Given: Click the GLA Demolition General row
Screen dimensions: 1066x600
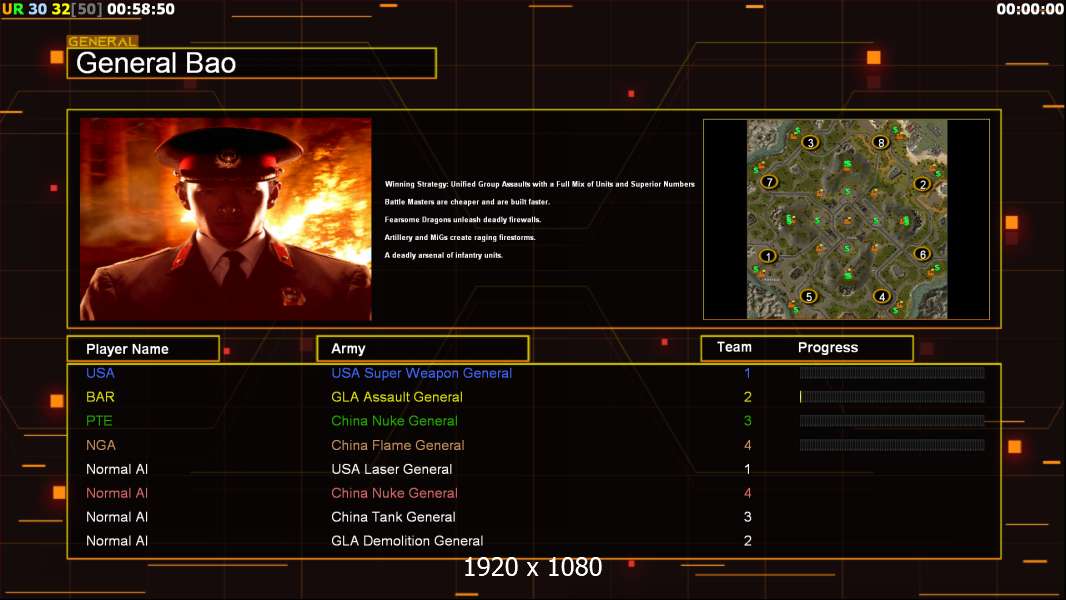Looking at the screenshot, I should tap(407, 541).
